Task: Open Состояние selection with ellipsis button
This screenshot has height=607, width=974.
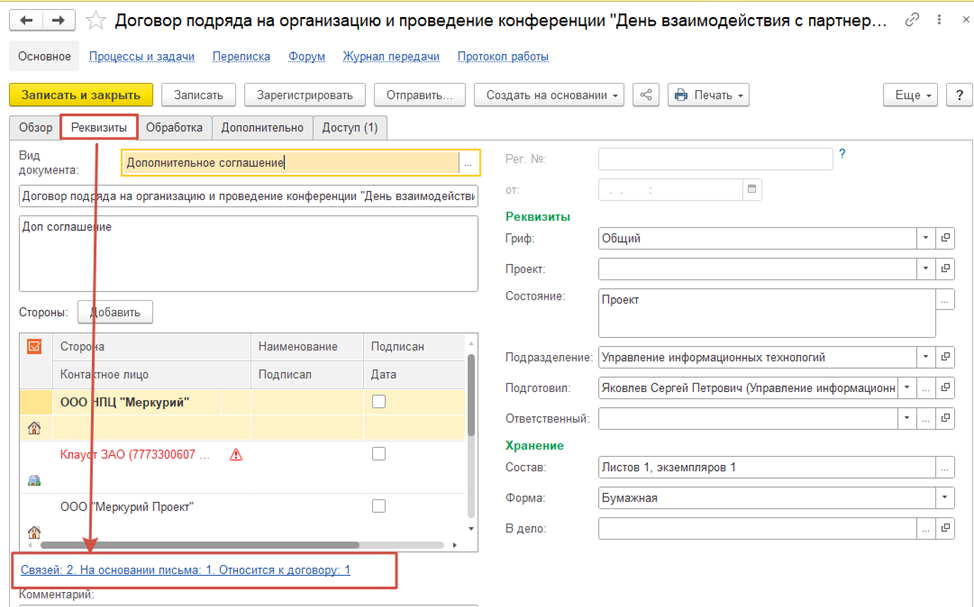Action: coord(945,300)
